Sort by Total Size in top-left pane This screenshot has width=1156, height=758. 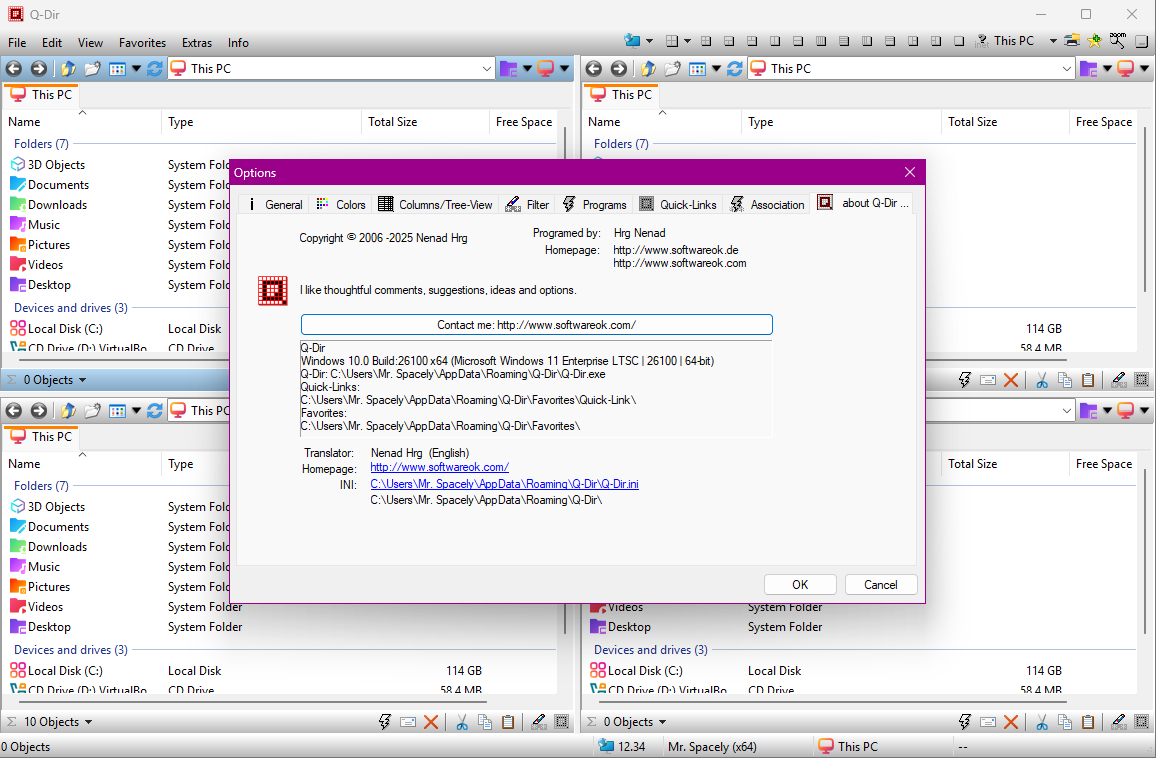click(x=425, y=122)
